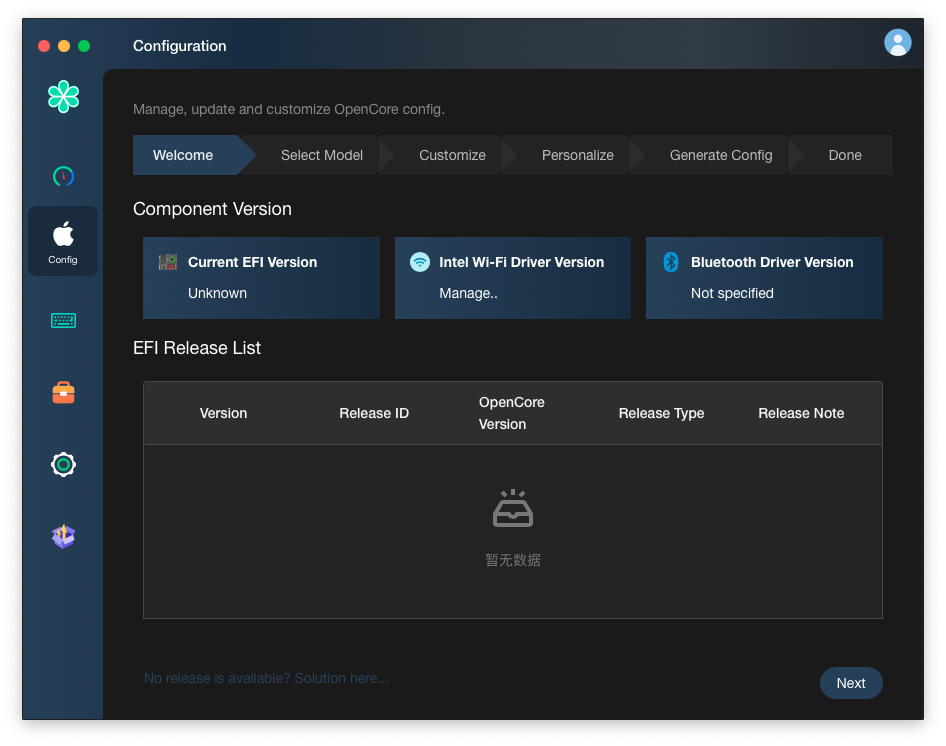
Task: Click the motherboard EFI version icon
Action: 168,262
